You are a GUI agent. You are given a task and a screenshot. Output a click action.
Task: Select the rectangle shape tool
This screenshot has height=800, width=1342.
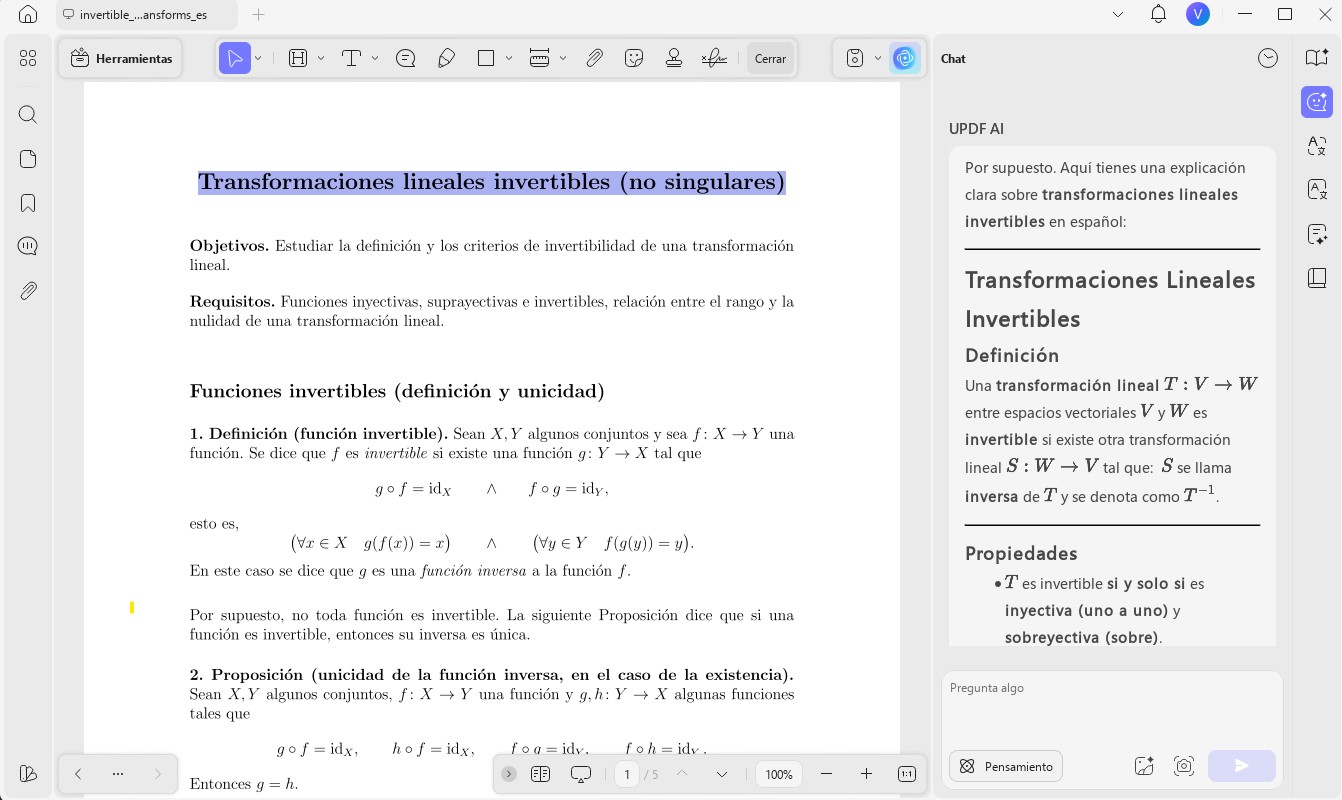[486, 58]
